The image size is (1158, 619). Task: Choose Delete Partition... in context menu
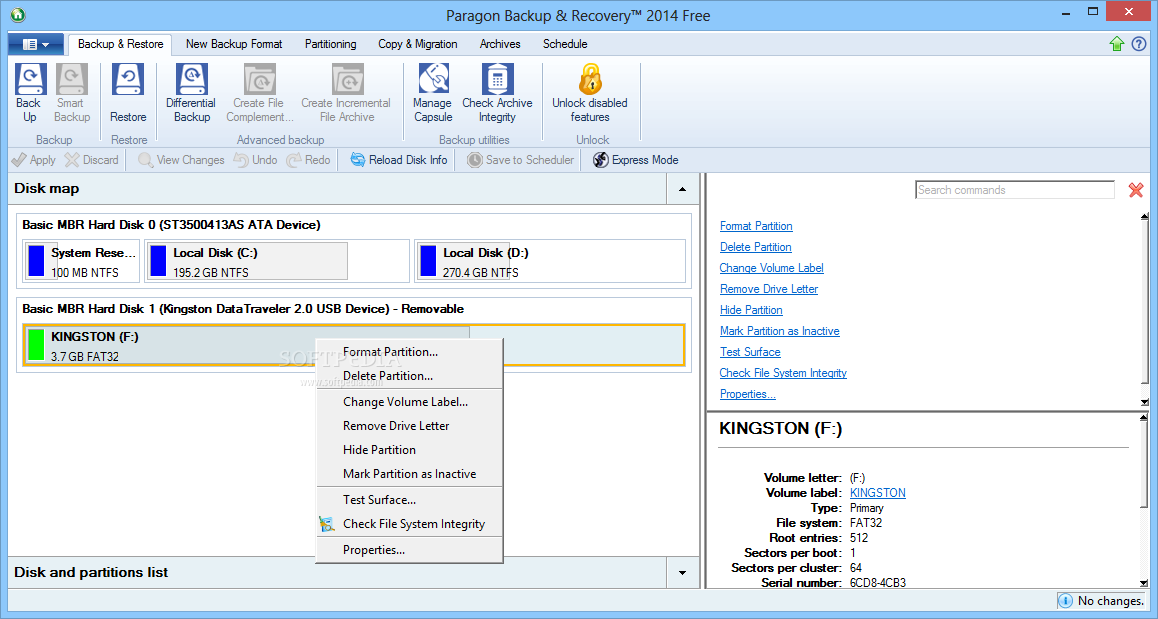[x=410, y=376]
